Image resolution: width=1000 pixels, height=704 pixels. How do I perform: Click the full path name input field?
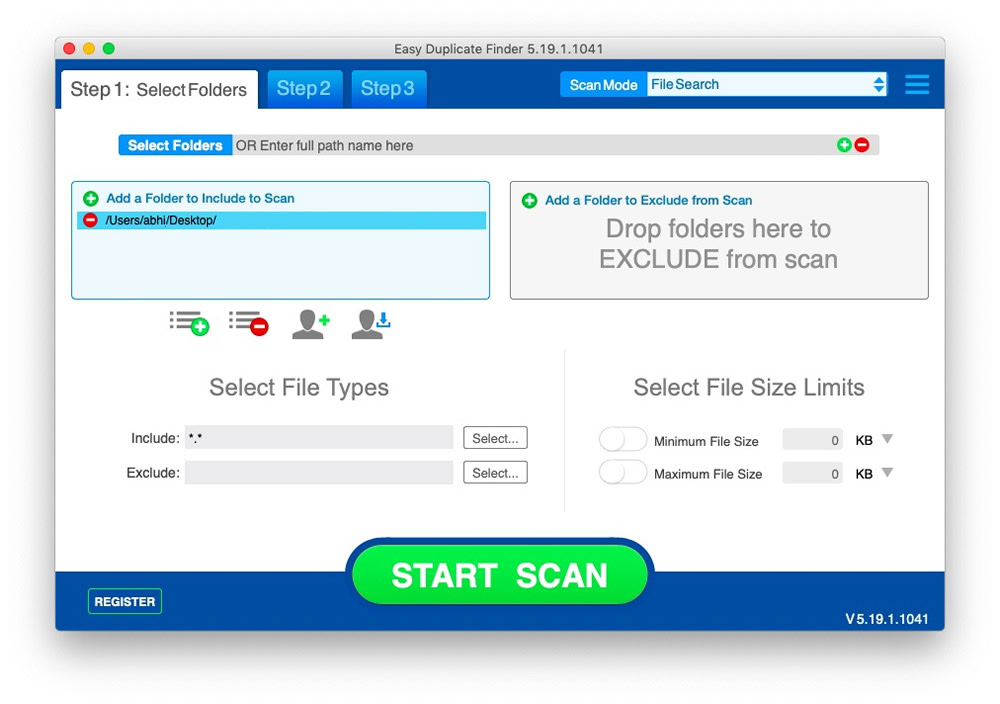pyautogui.click(x=534, y=145)
